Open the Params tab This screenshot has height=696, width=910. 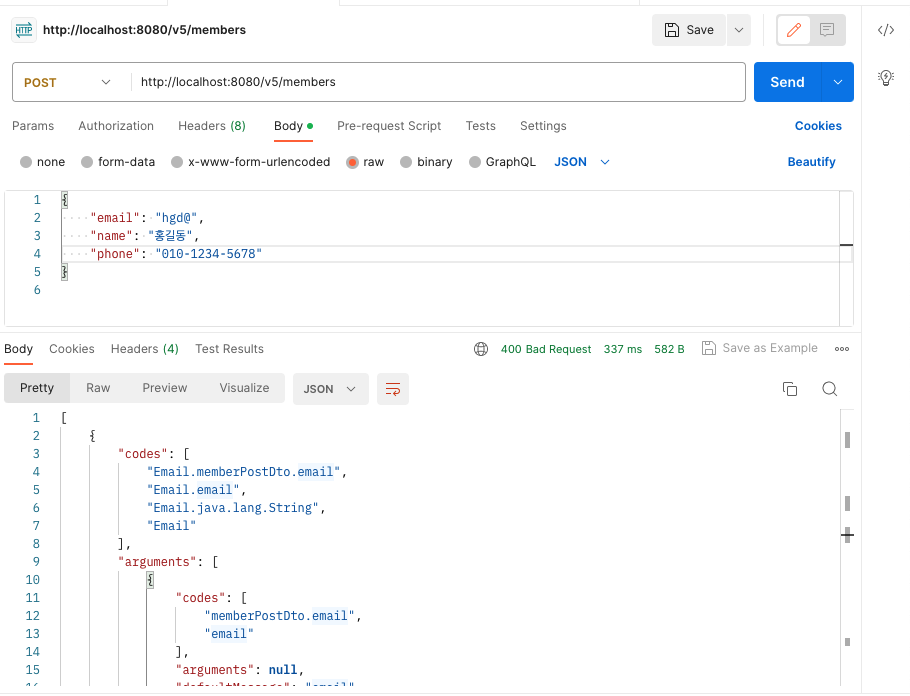pyautogui.click(x=33, y=126)
